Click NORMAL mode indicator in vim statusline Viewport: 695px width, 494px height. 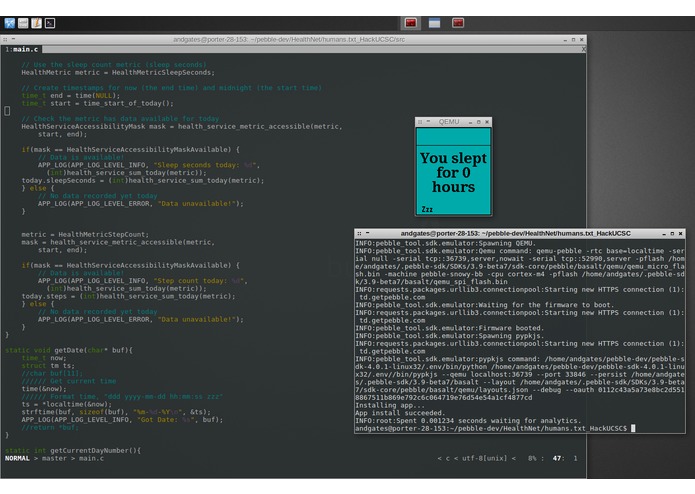pos(17,458)
